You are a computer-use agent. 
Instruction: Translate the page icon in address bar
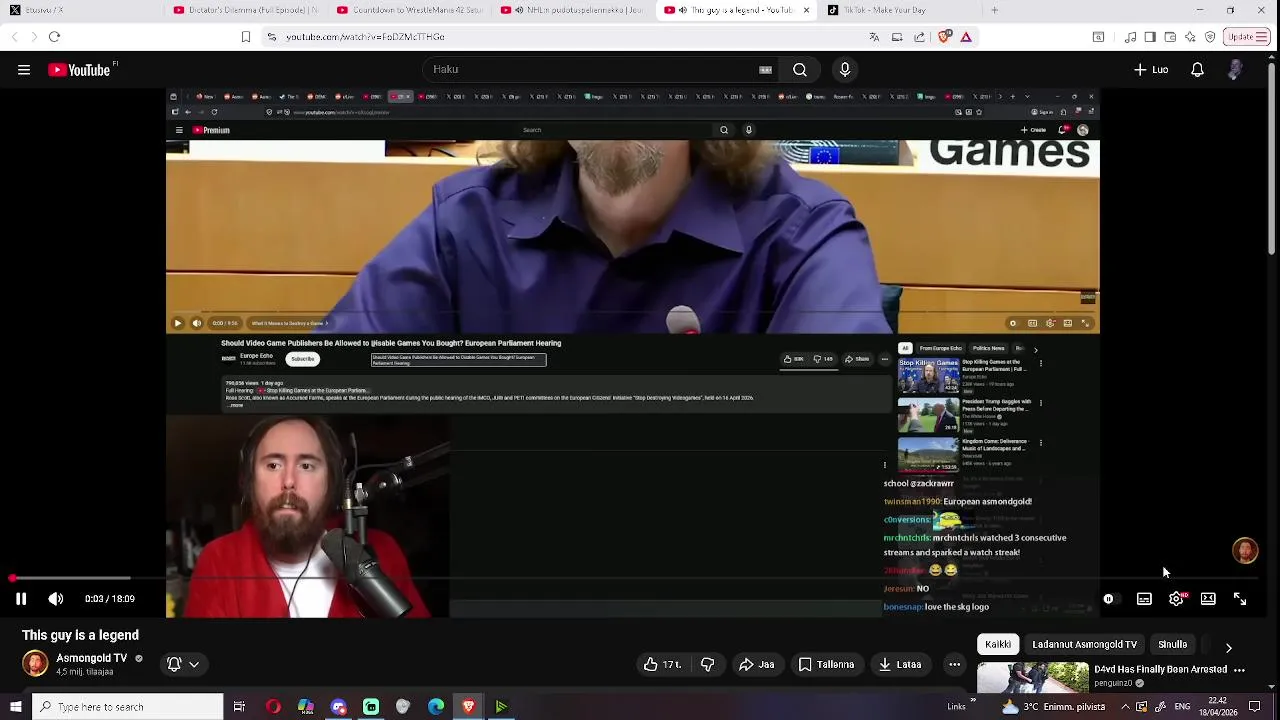click(x=874, y=37)
